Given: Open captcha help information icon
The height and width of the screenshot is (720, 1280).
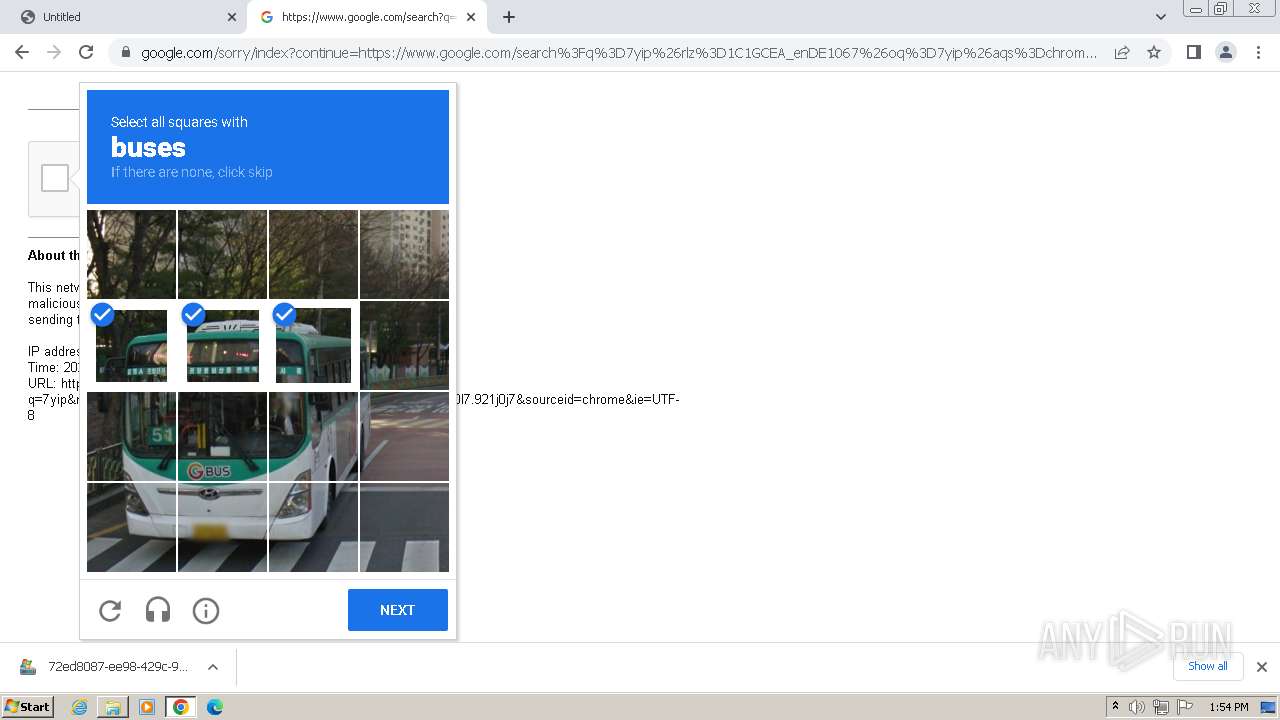Looking at the screenshot, I should (206, 610).
